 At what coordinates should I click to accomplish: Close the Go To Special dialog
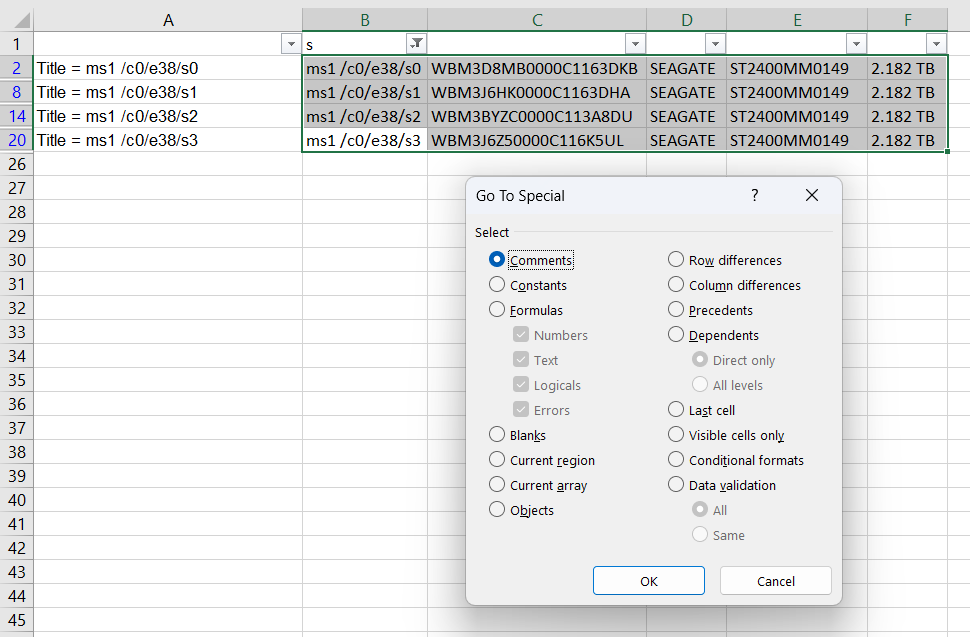click(812, 196)
